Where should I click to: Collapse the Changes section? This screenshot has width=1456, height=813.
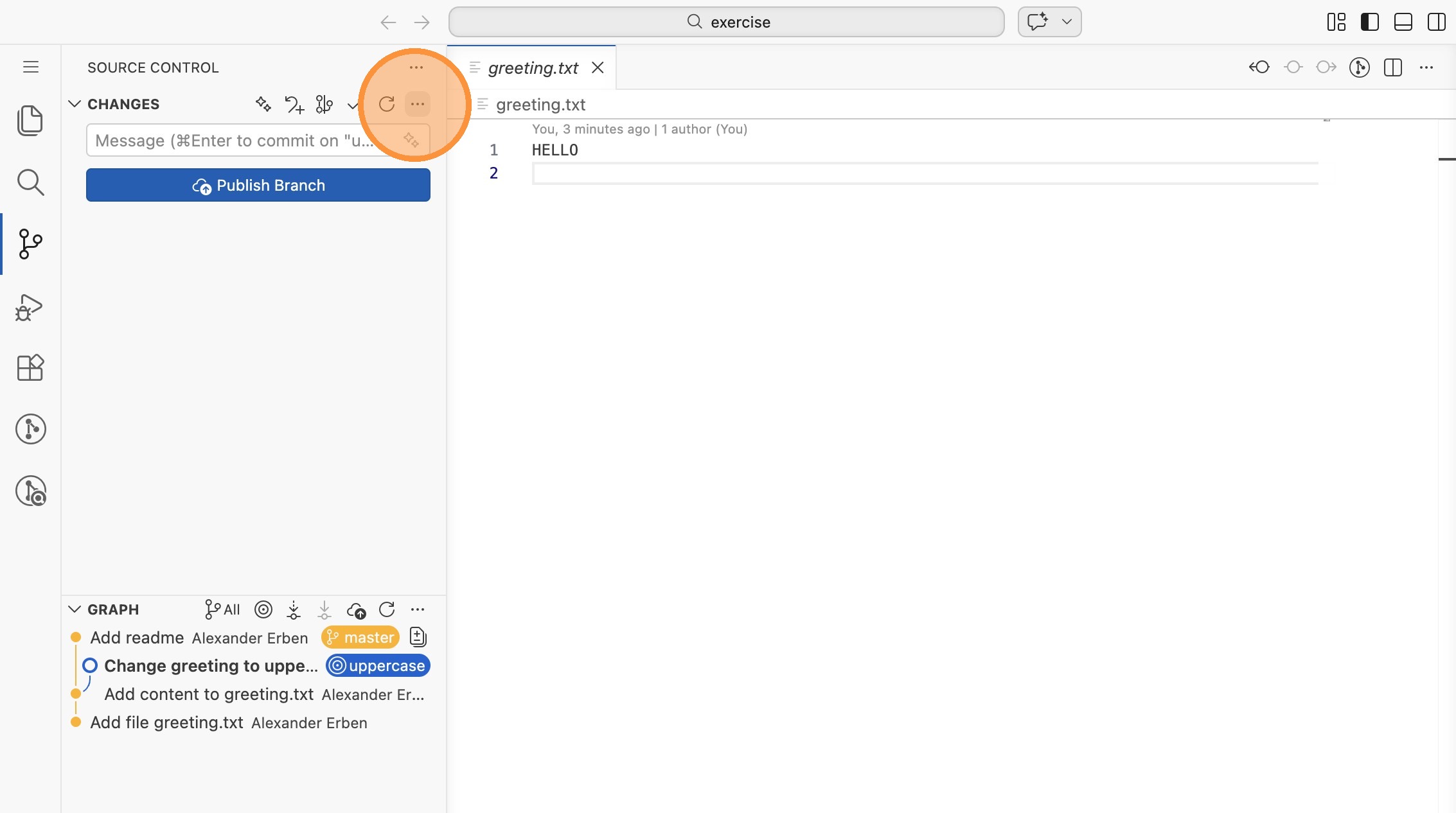pyautogui.click(x=75, y=104)
